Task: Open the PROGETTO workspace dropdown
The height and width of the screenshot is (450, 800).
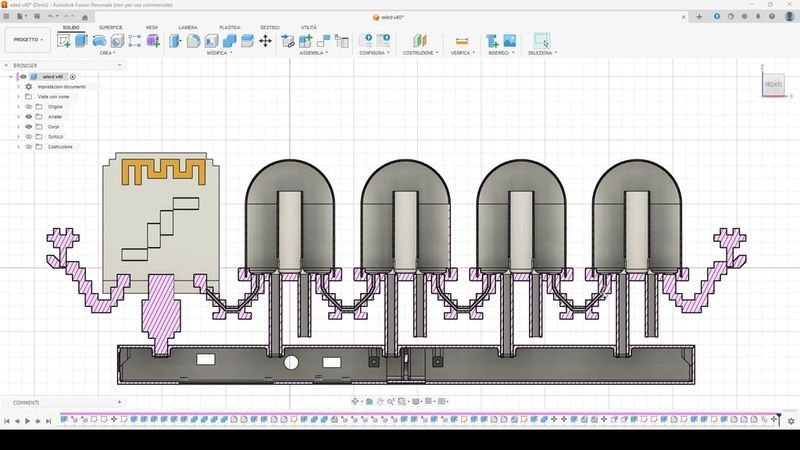Action: point(26,41)
